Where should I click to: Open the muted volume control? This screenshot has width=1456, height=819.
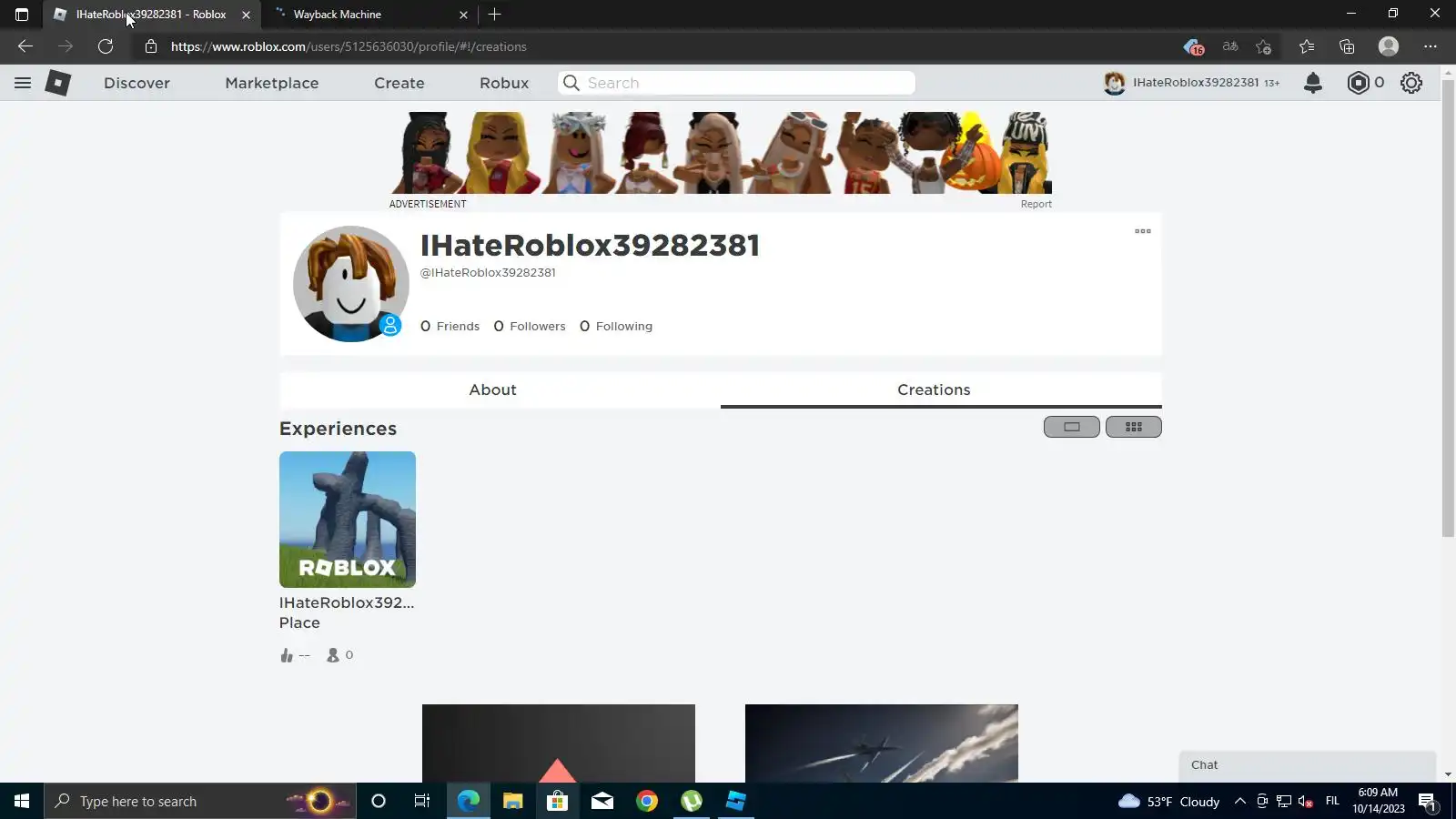click(x=1305, y=801)
